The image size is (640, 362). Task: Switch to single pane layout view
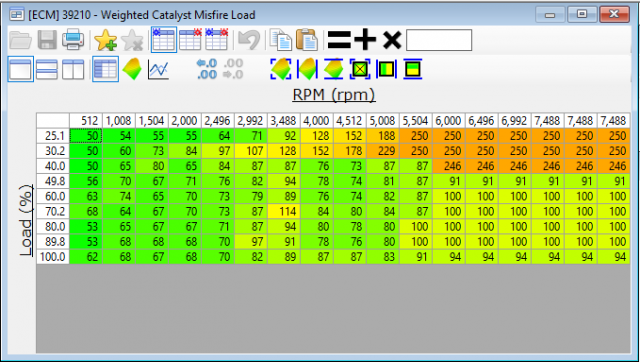pyautogui.click(x=20, y=69)
